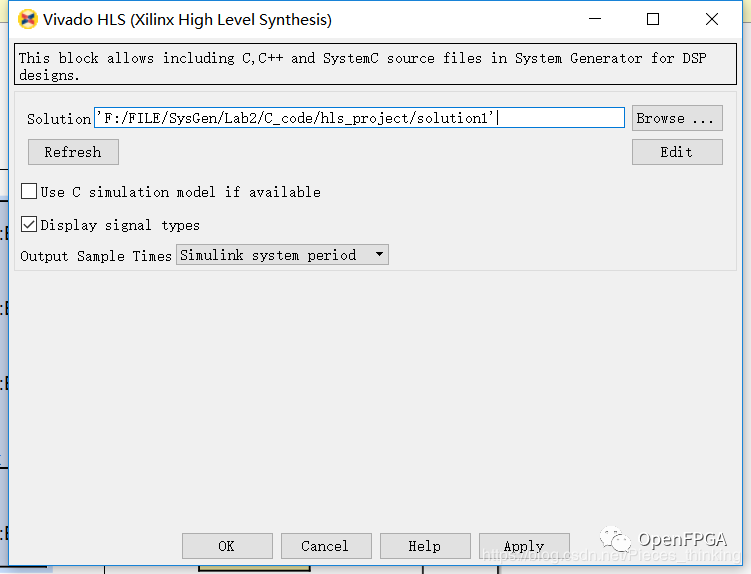
Task: Click the Solution path input field
Action: pos(359,118)
